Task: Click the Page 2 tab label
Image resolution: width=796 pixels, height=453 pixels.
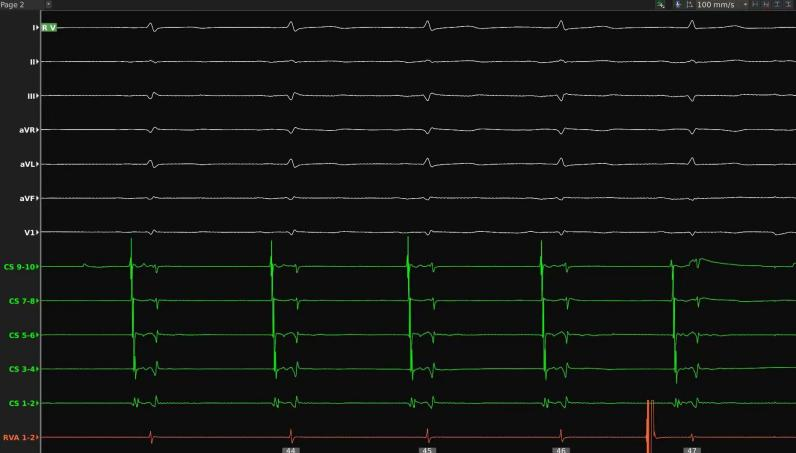Action: coord(15,5)
